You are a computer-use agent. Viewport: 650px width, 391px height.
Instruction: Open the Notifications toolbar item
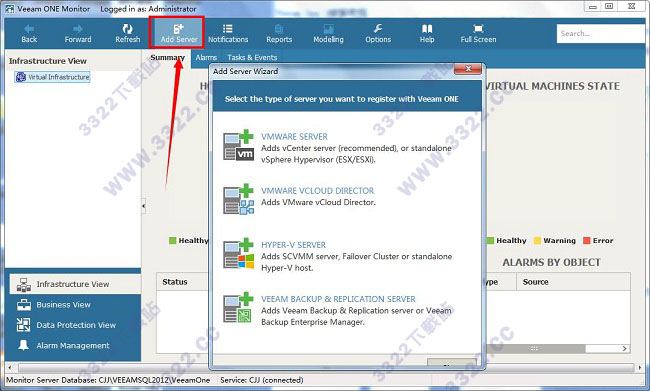click(228, 33)
